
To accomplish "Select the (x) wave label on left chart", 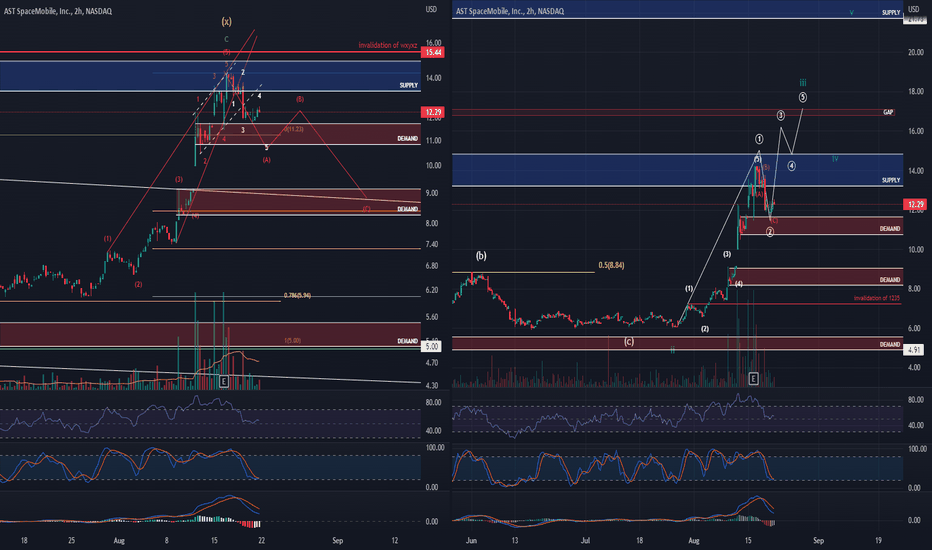I will click(x=226, y=21).
